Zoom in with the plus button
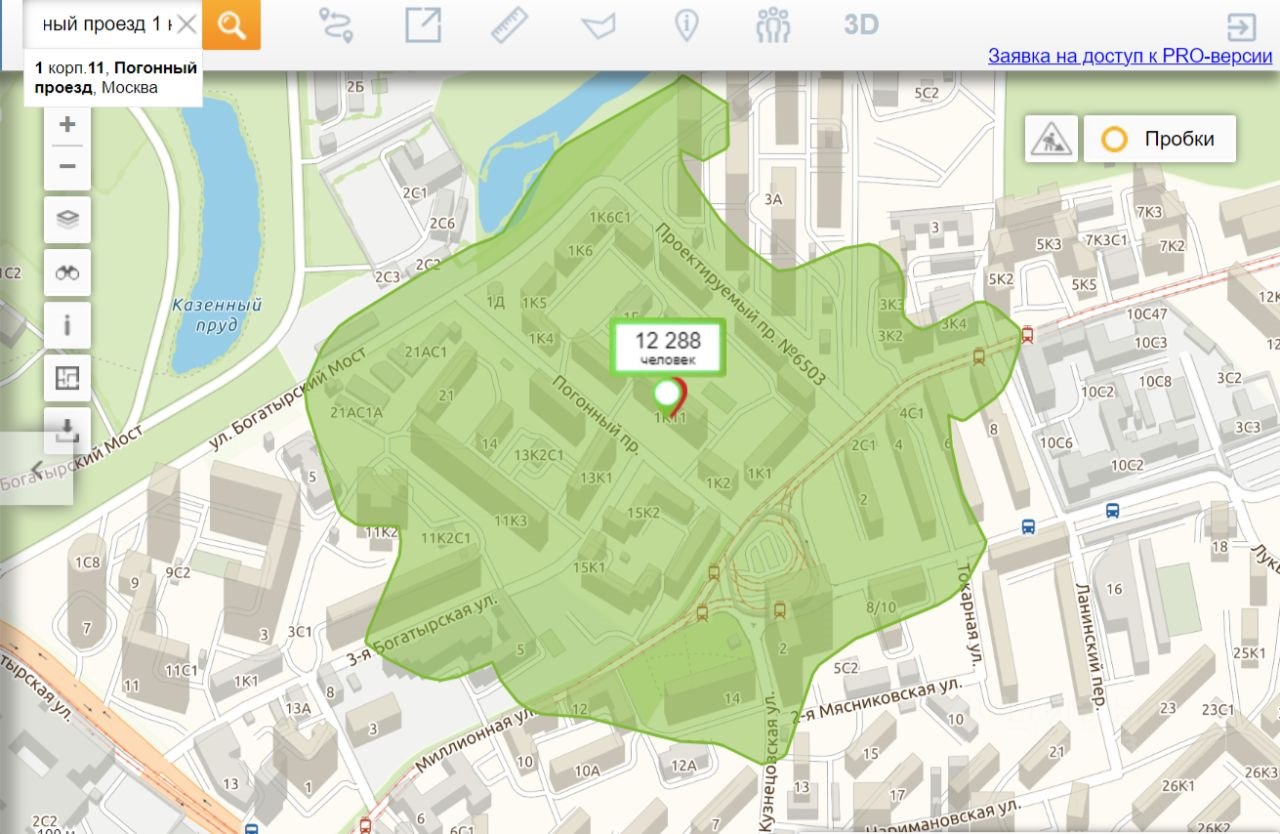Viewport: 1280px width, 834px height. point(68,125)
